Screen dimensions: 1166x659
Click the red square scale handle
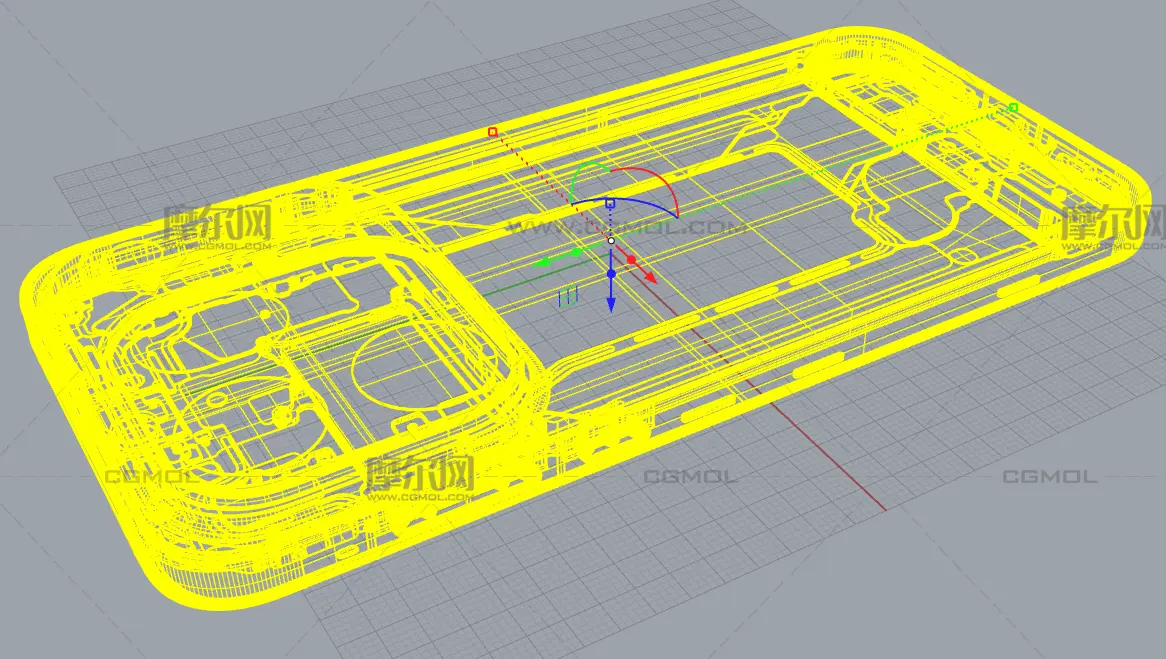pos(492,132)
